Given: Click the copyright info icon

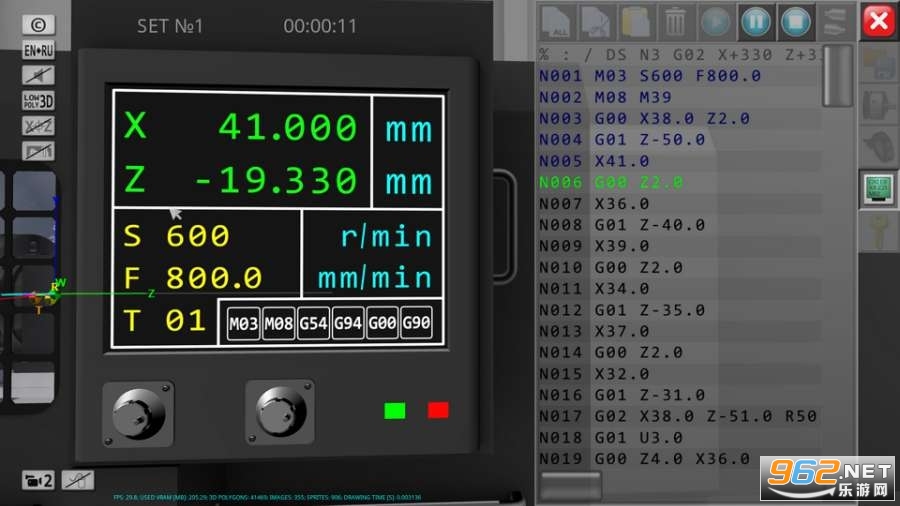Looking at the screenshot, I should pyautogui.click(x=38, y=25).
